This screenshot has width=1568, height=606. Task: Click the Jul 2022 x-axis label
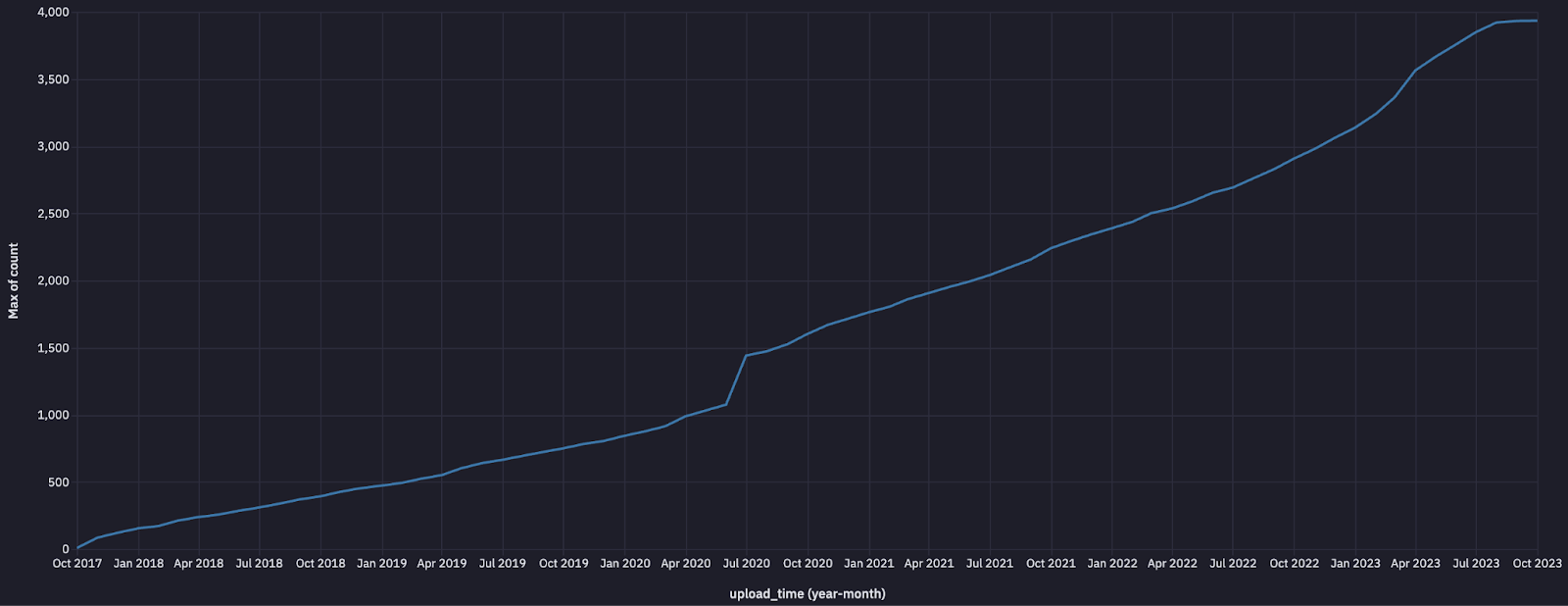pos(1233,564)
